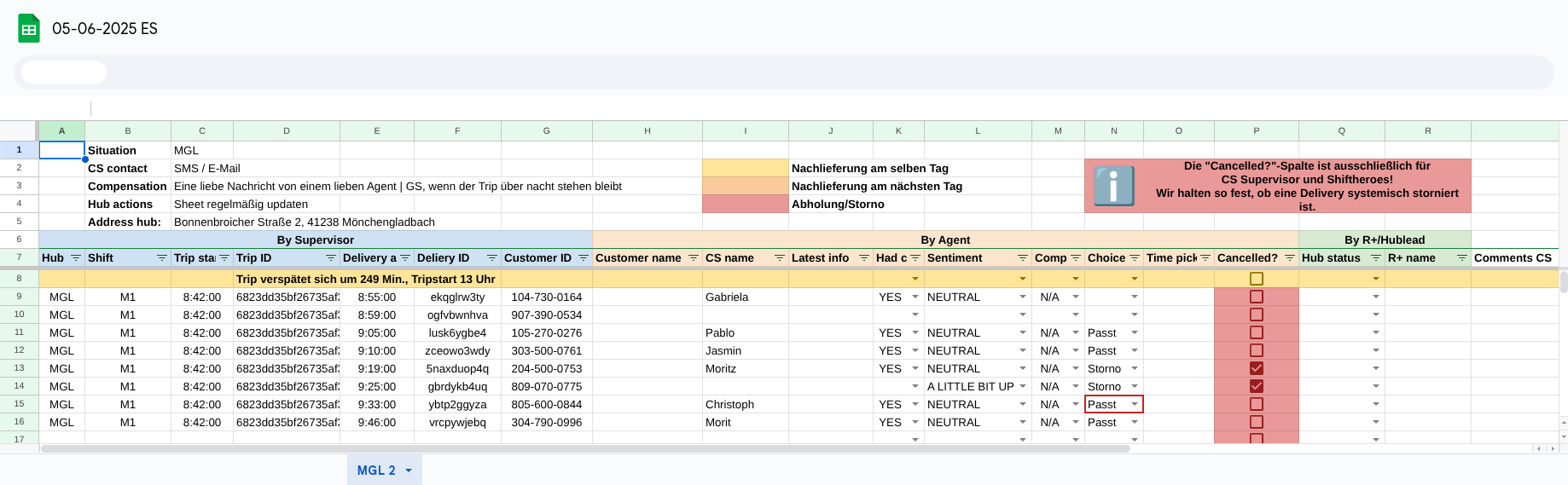Open the filter icon on Hub column
This screenshot has height=485, width=1568.
[76, 258]
